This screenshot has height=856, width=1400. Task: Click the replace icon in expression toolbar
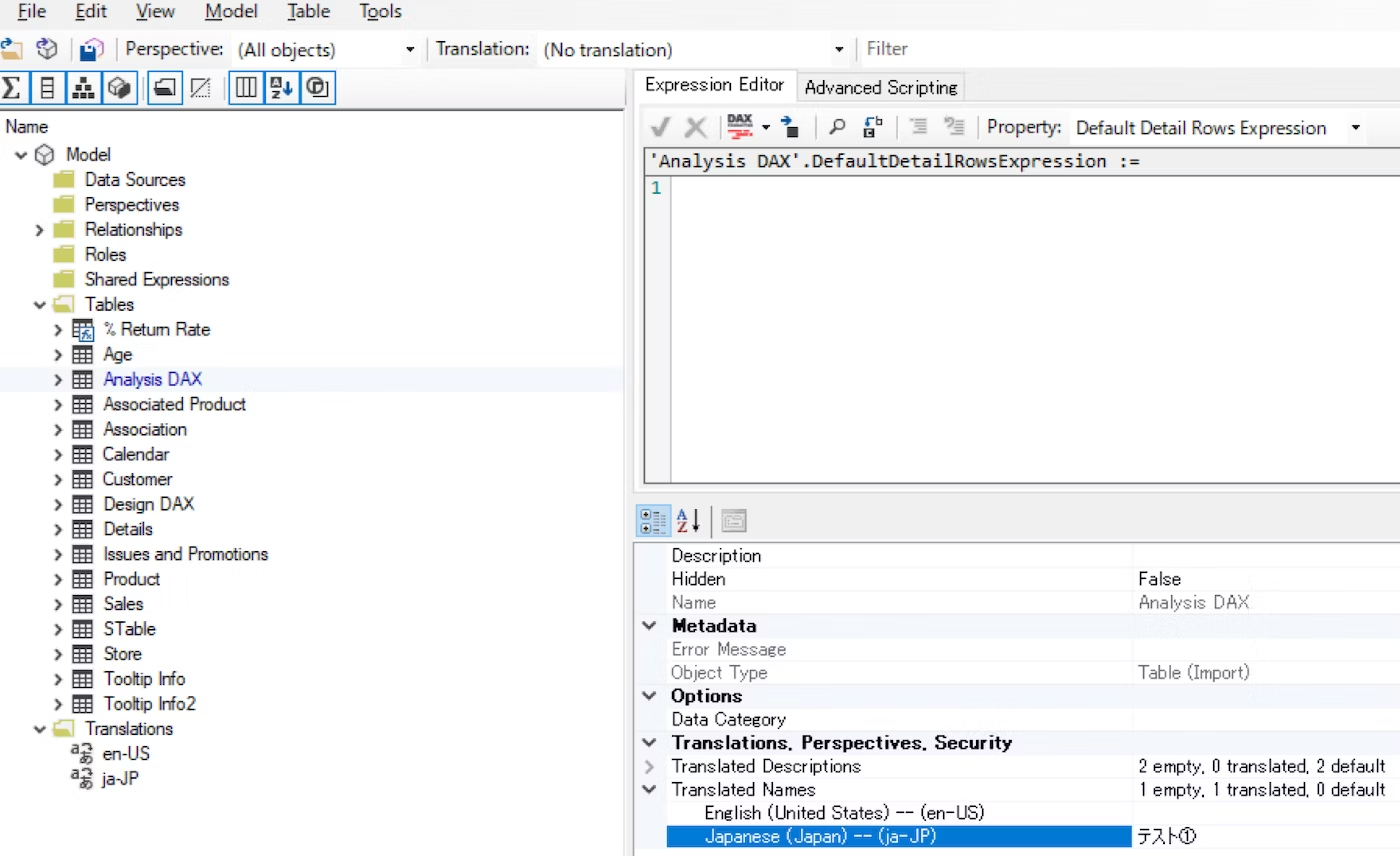(872, 127)
